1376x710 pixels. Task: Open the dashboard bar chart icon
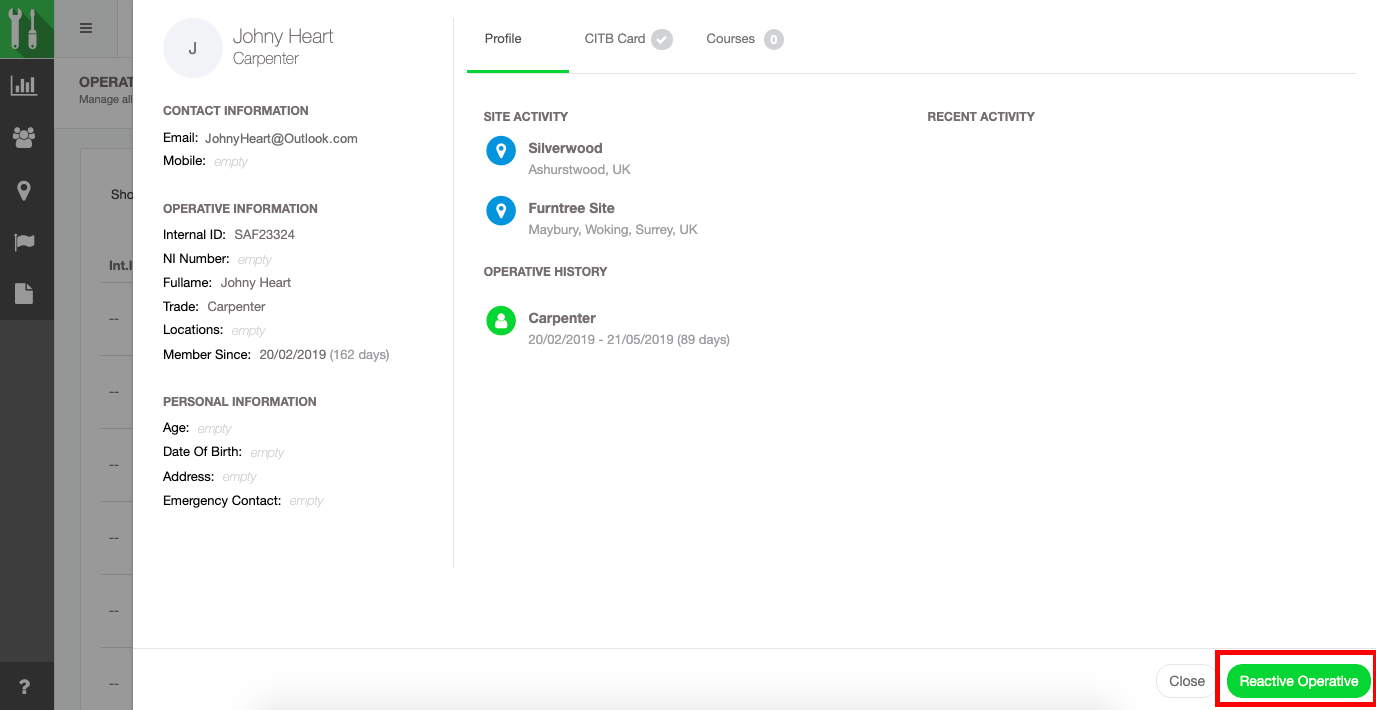pos(24,86)
